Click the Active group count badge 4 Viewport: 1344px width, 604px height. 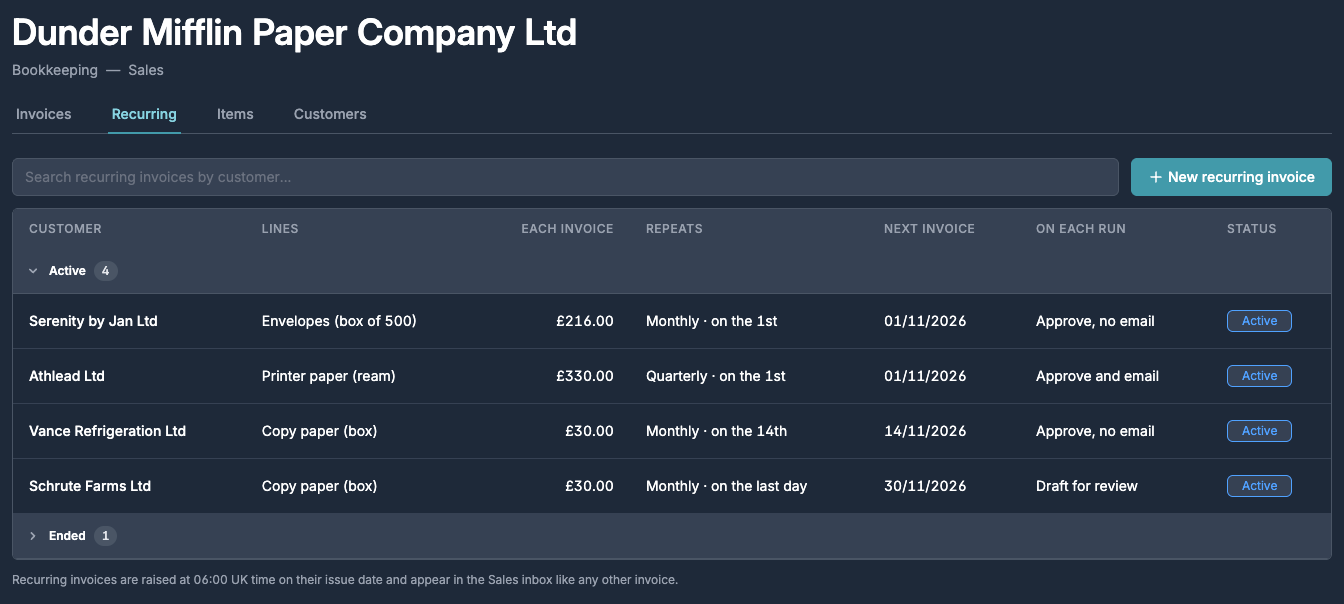[106, 271]
